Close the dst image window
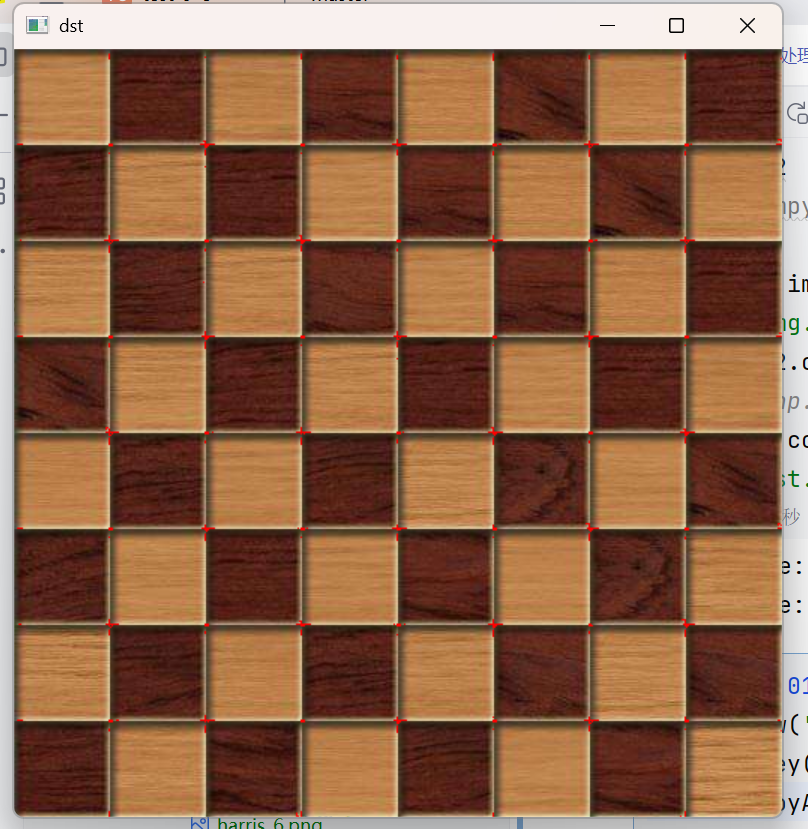808x829 pixels. point(747,25)
